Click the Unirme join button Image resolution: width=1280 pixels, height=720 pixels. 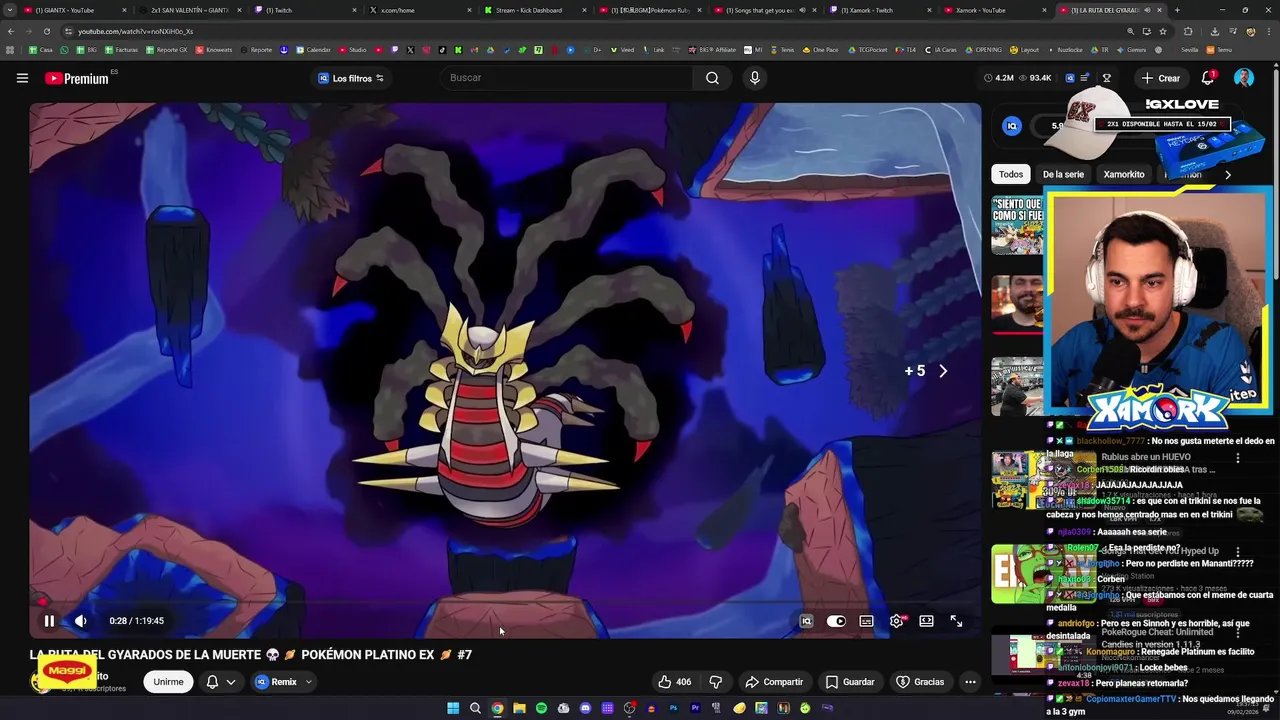click(x=168, y=682)
